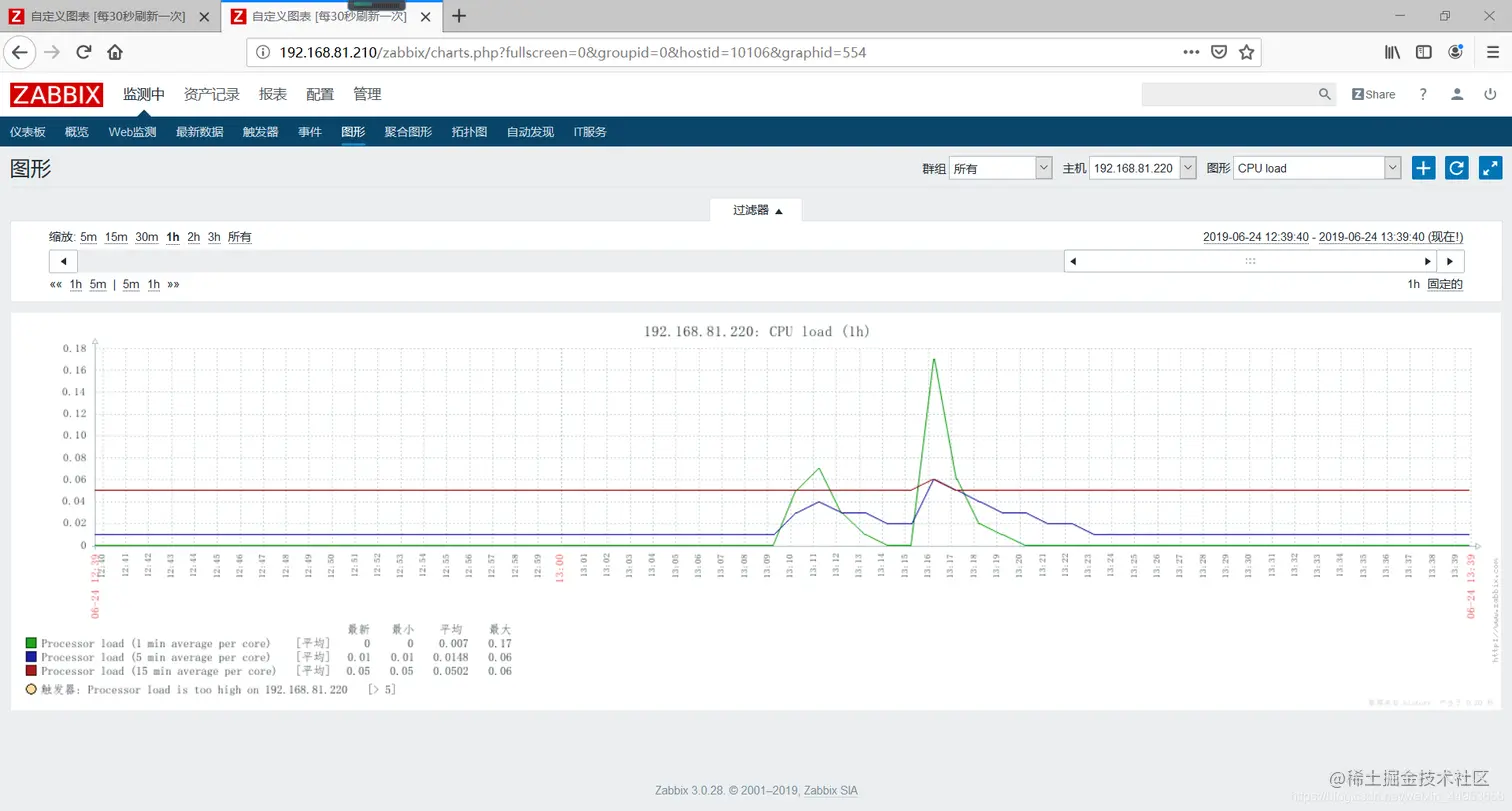The width and height of the screenshot is (1512, 811).
Task: Open the 资产记录 menu
Action: pyautogui.click(x=212, y=94)
